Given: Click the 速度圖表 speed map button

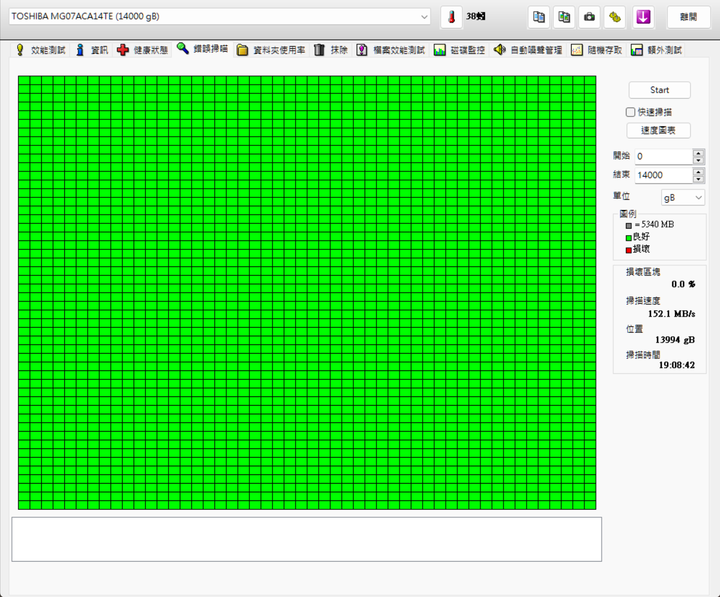Looking at the screenshot, I should click(x=658, y=130).
